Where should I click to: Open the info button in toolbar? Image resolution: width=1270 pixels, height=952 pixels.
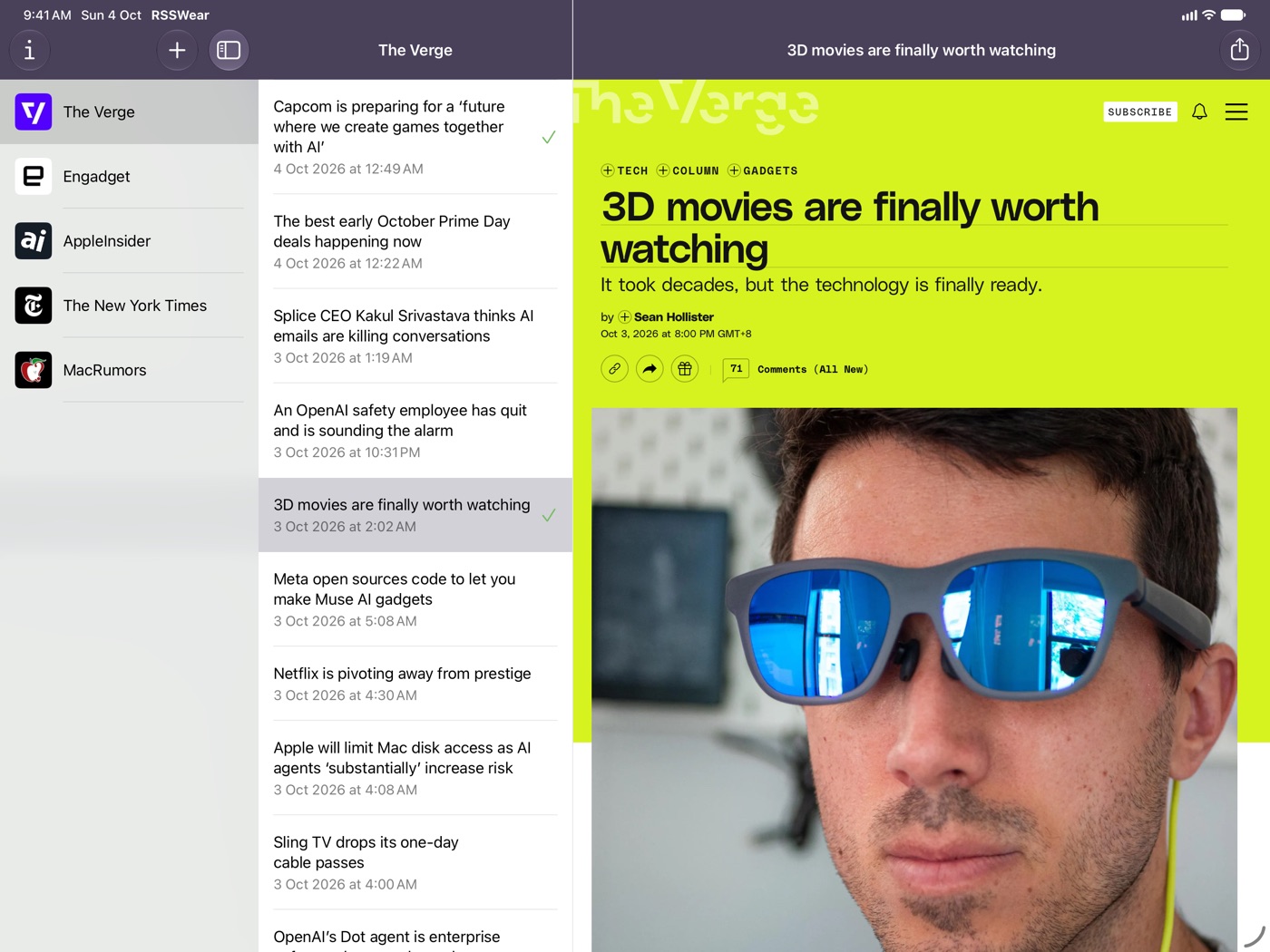coord(30,50)
